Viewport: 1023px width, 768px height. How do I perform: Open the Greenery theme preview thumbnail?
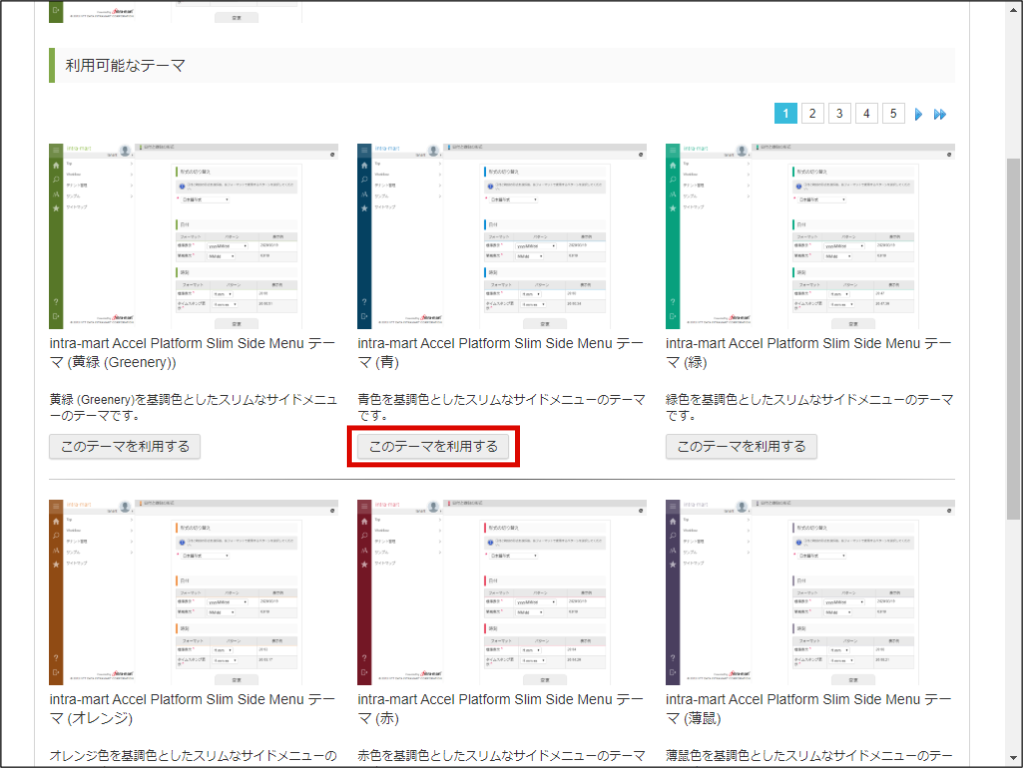[194, 236]
